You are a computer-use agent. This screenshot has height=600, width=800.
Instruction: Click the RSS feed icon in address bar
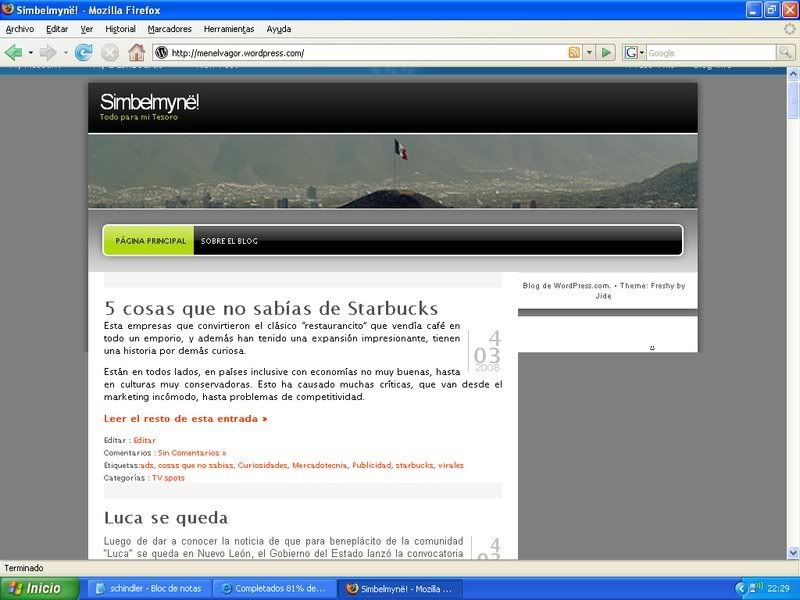[x=574, y=52]
